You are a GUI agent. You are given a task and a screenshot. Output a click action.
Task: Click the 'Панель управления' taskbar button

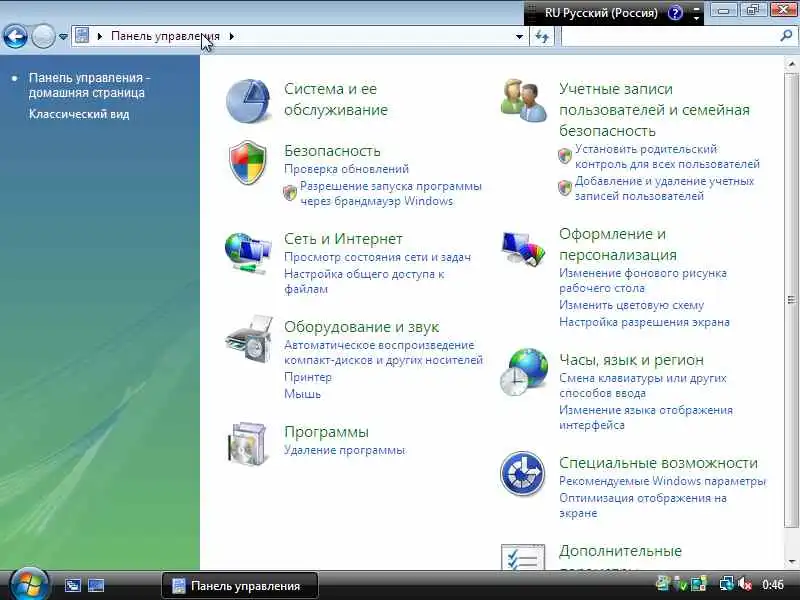240,586
